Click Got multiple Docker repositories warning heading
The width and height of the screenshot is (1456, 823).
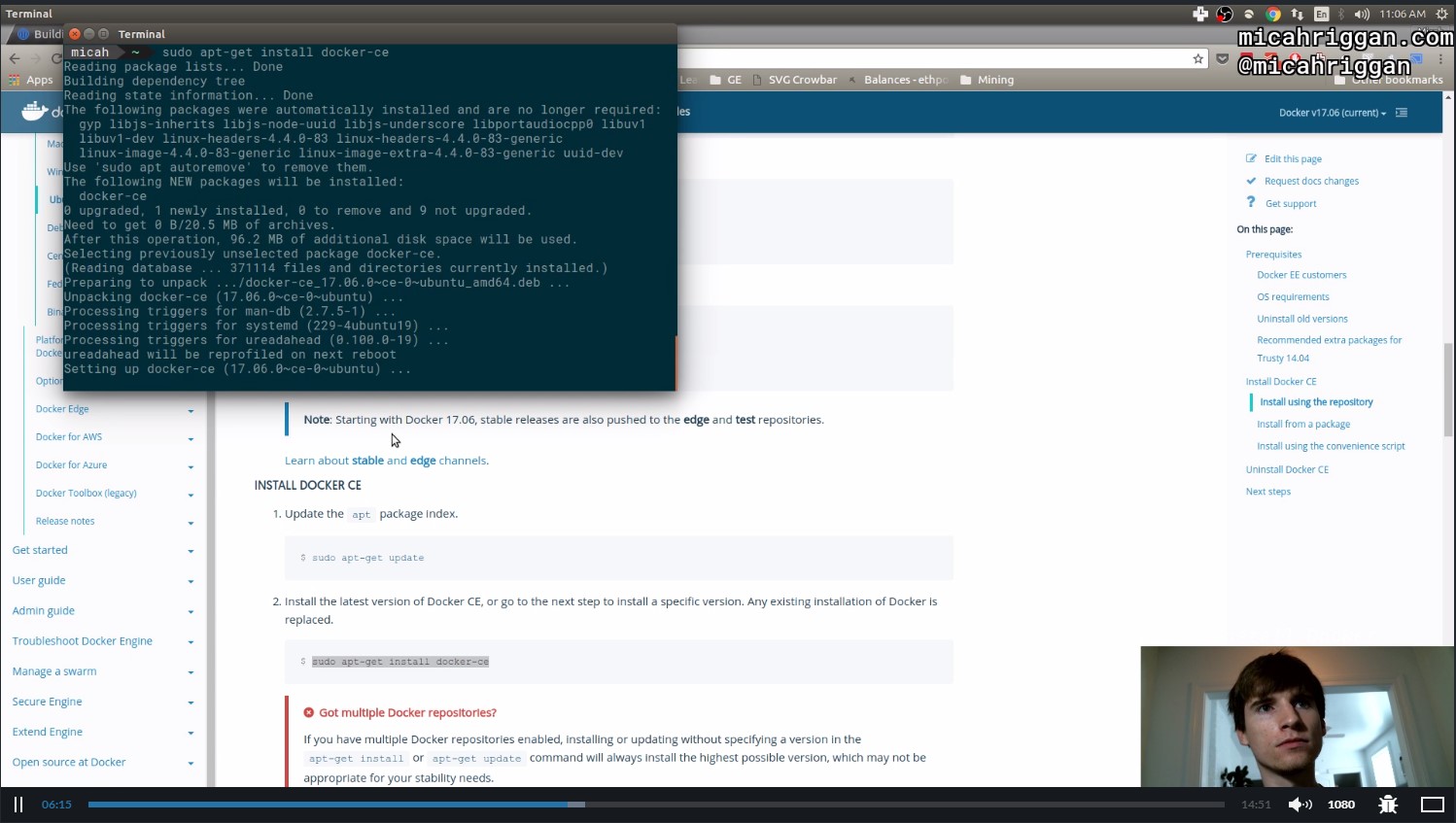point(407,713)
